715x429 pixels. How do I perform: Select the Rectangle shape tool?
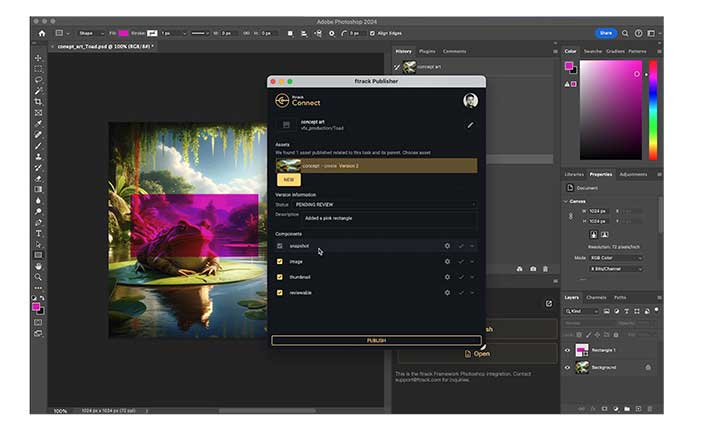[x=38, y=255]
